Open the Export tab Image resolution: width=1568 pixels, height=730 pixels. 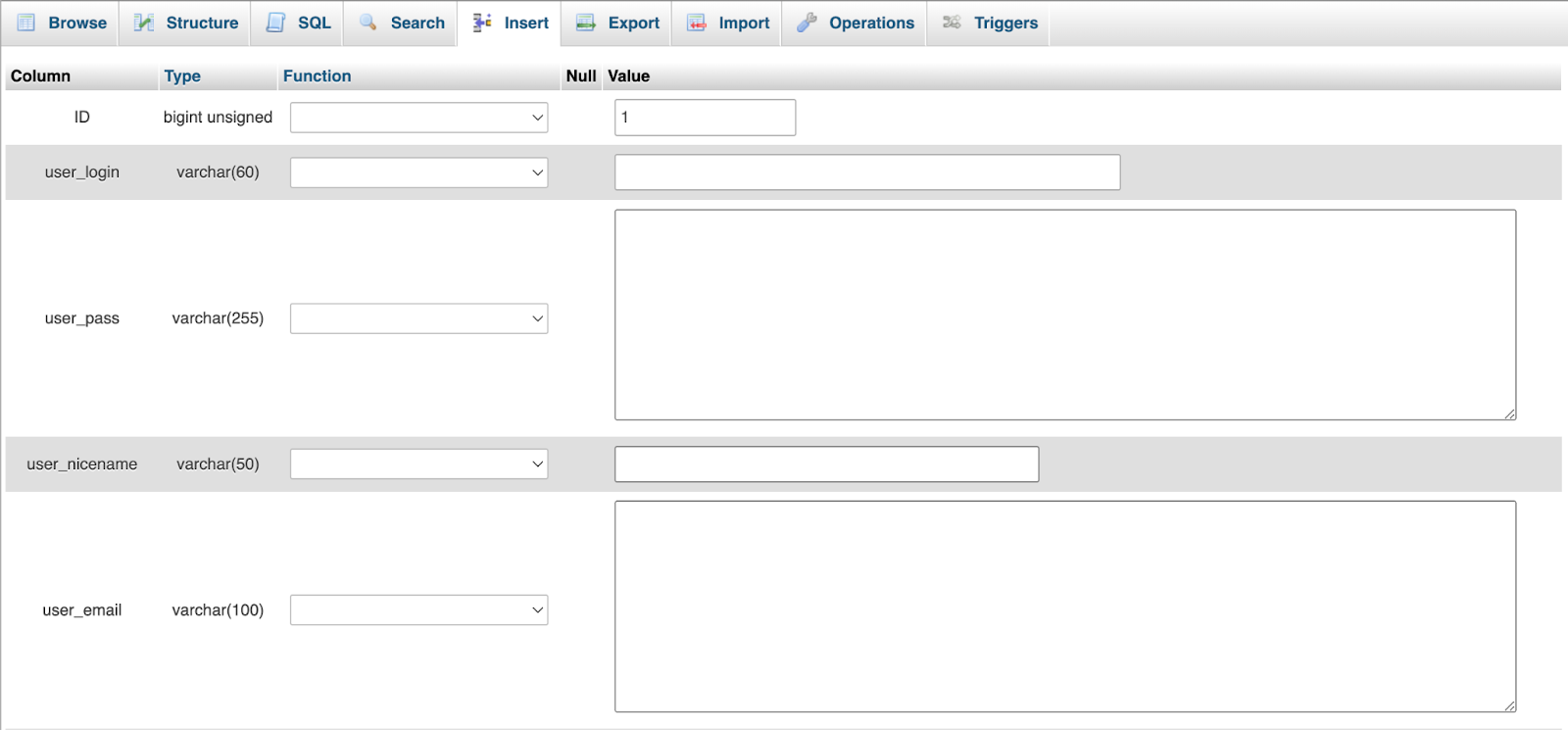[x=616, y=23]
